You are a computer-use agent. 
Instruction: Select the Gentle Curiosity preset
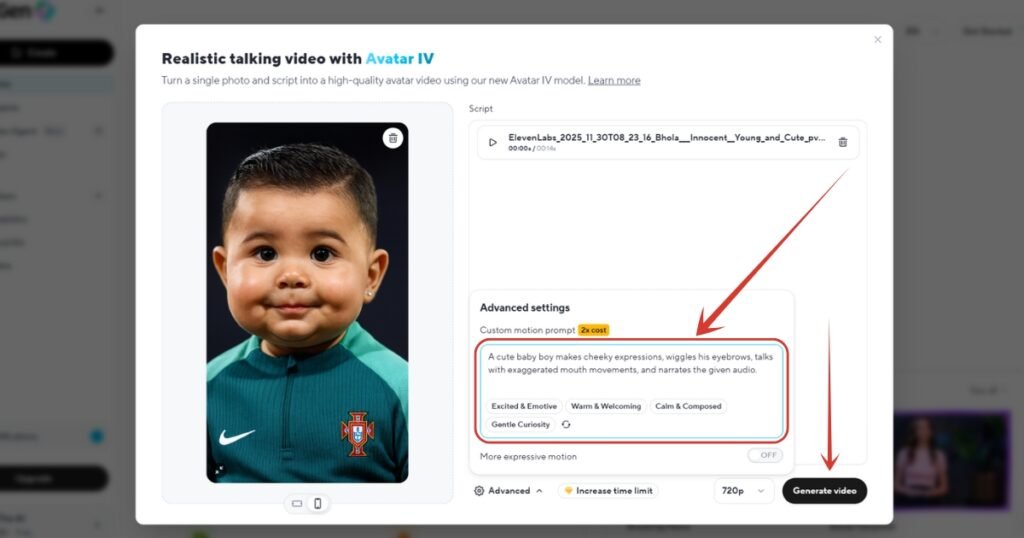pyautogui.click(x=520, y=425)
